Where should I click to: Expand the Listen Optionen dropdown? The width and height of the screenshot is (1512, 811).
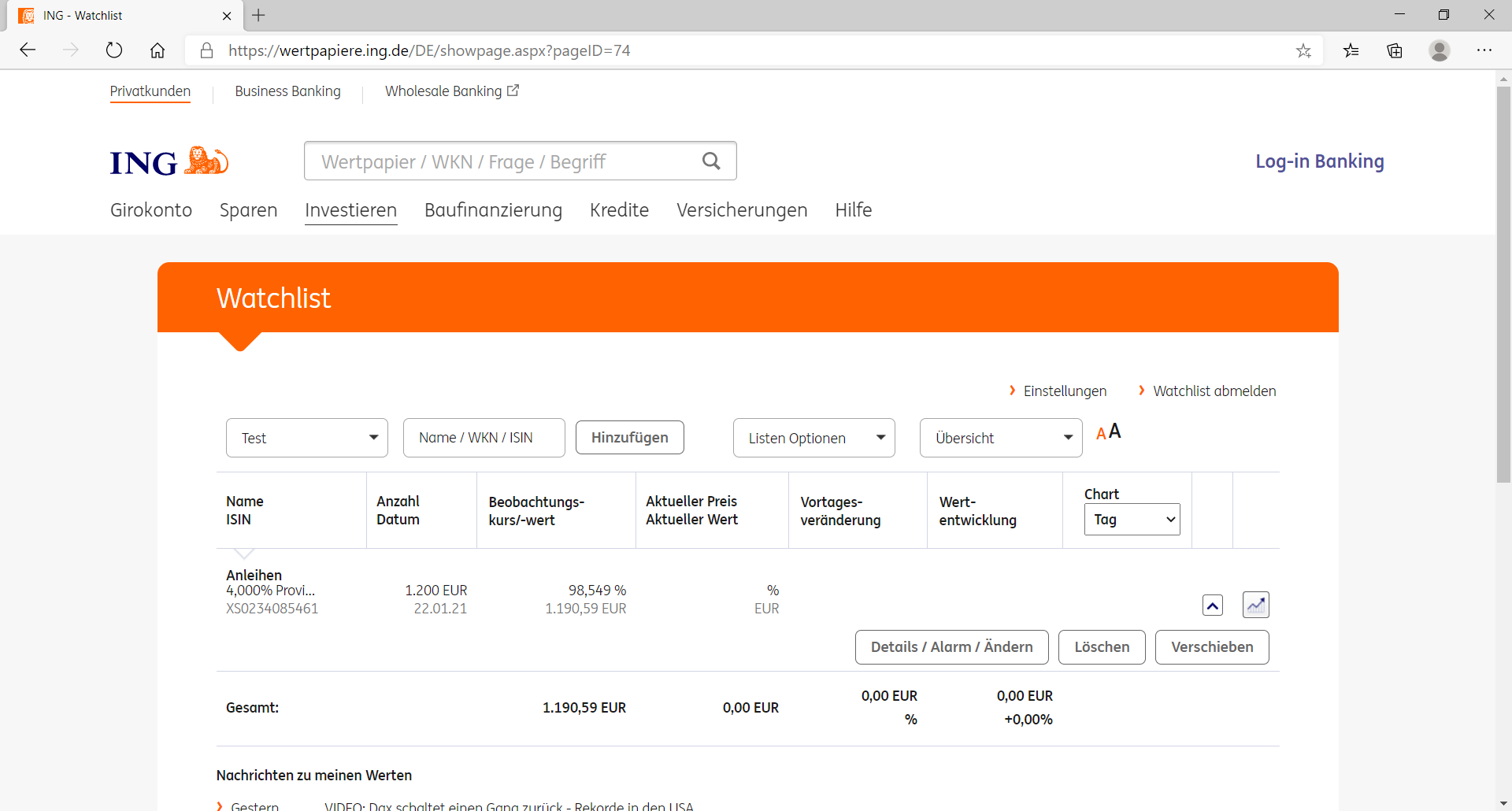point(813,438)
